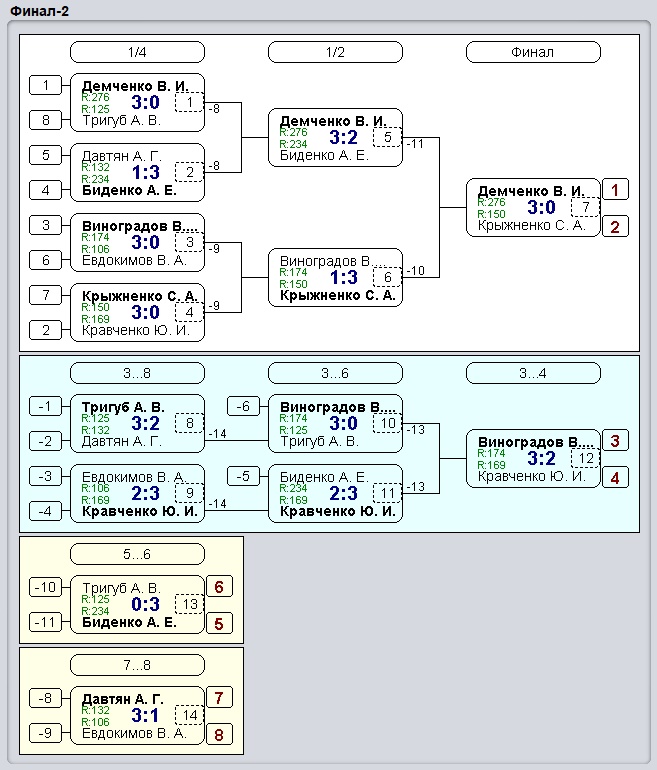The height and width of the screenshot is (770, 657).
Task: Click Евдокимов В. А. name in match 14
Action: click(134, 734)
